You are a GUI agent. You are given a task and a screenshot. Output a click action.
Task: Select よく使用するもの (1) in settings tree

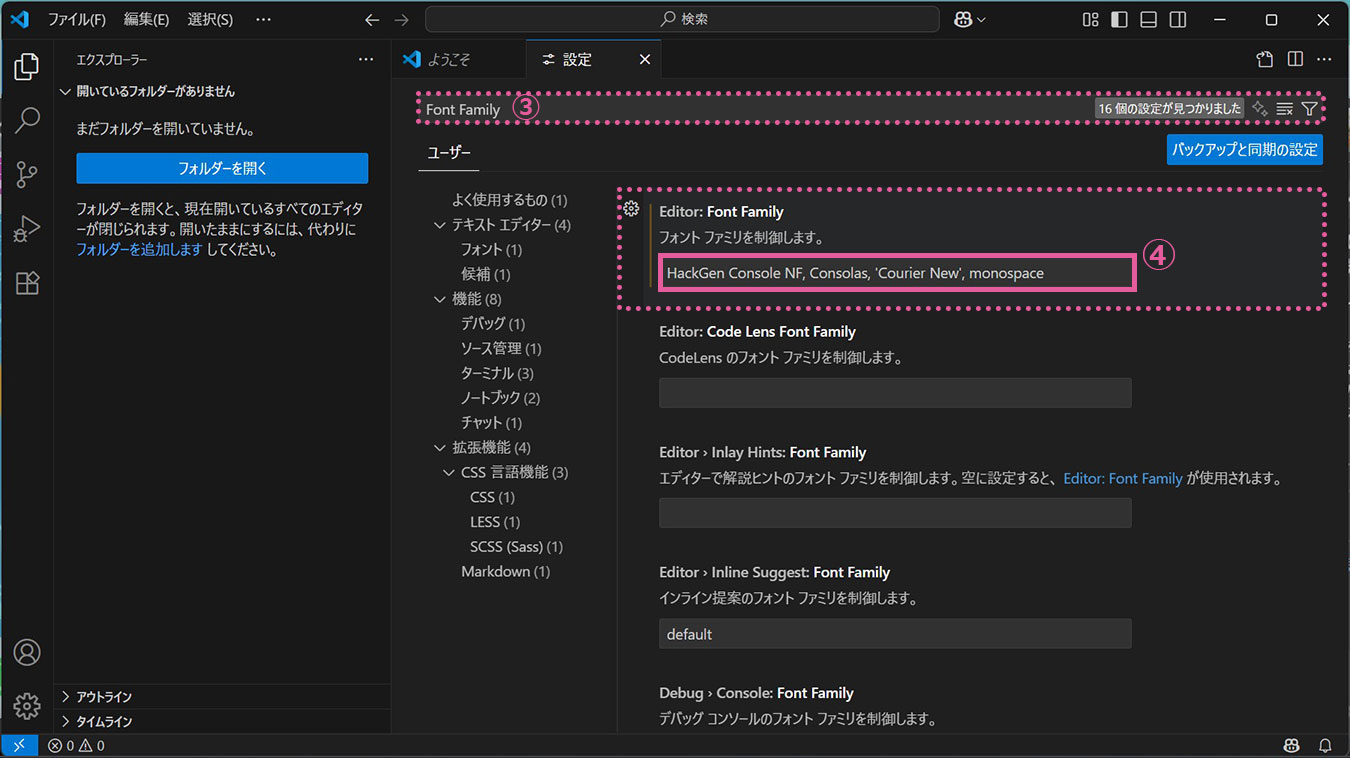509,200
